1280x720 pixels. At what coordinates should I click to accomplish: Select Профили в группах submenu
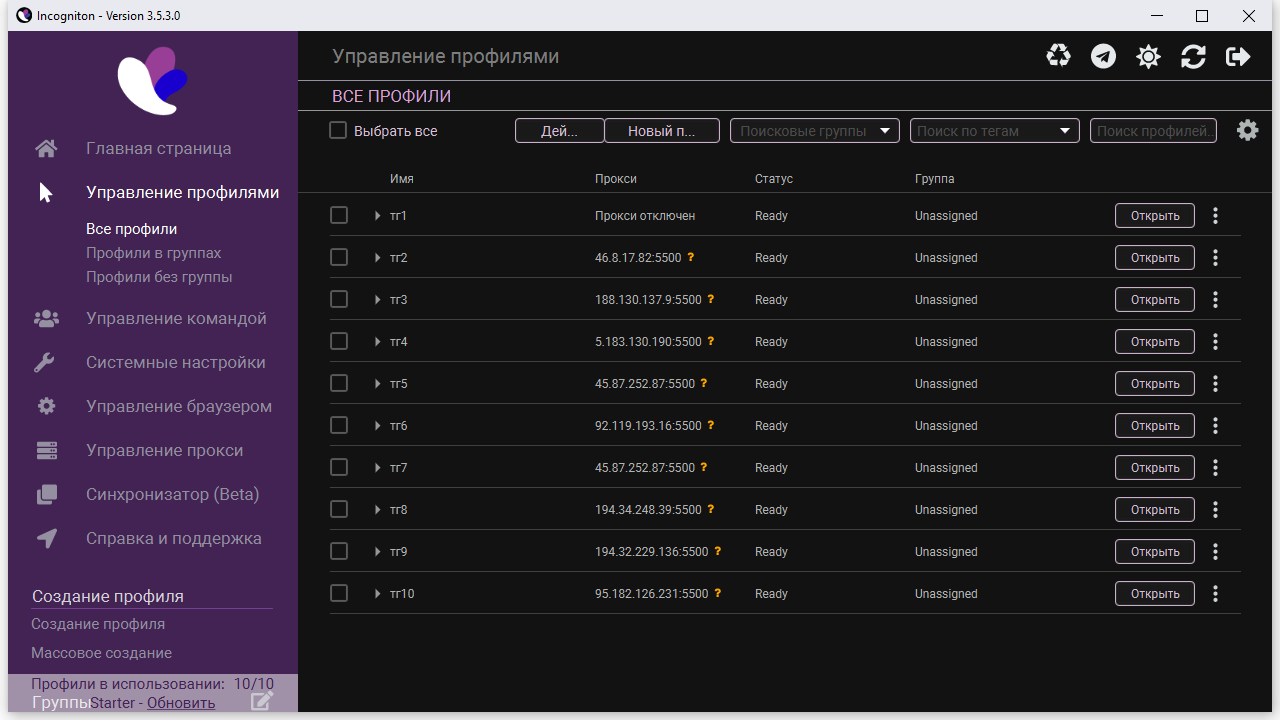pyautogui.click(x=154, y=253)
